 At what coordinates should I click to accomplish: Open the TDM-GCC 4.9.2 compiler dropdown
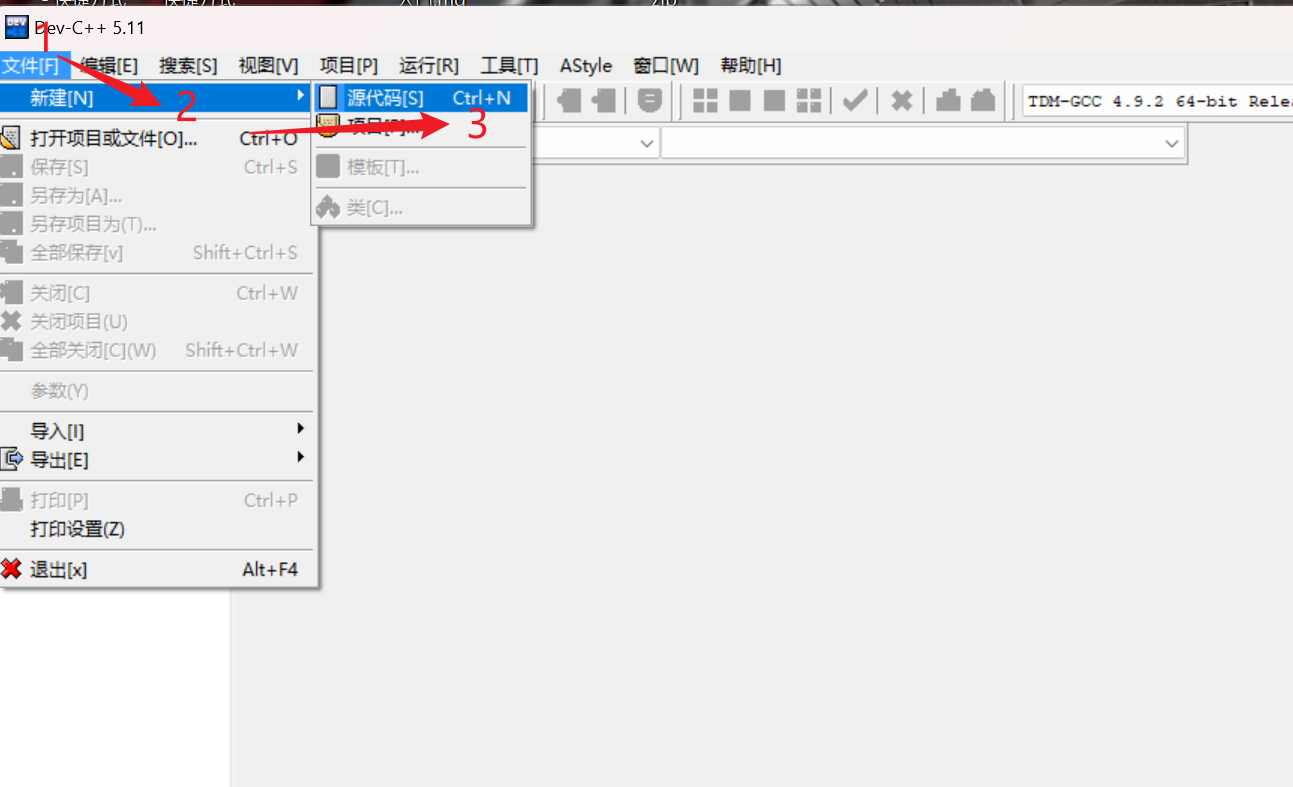(1158, 101)
